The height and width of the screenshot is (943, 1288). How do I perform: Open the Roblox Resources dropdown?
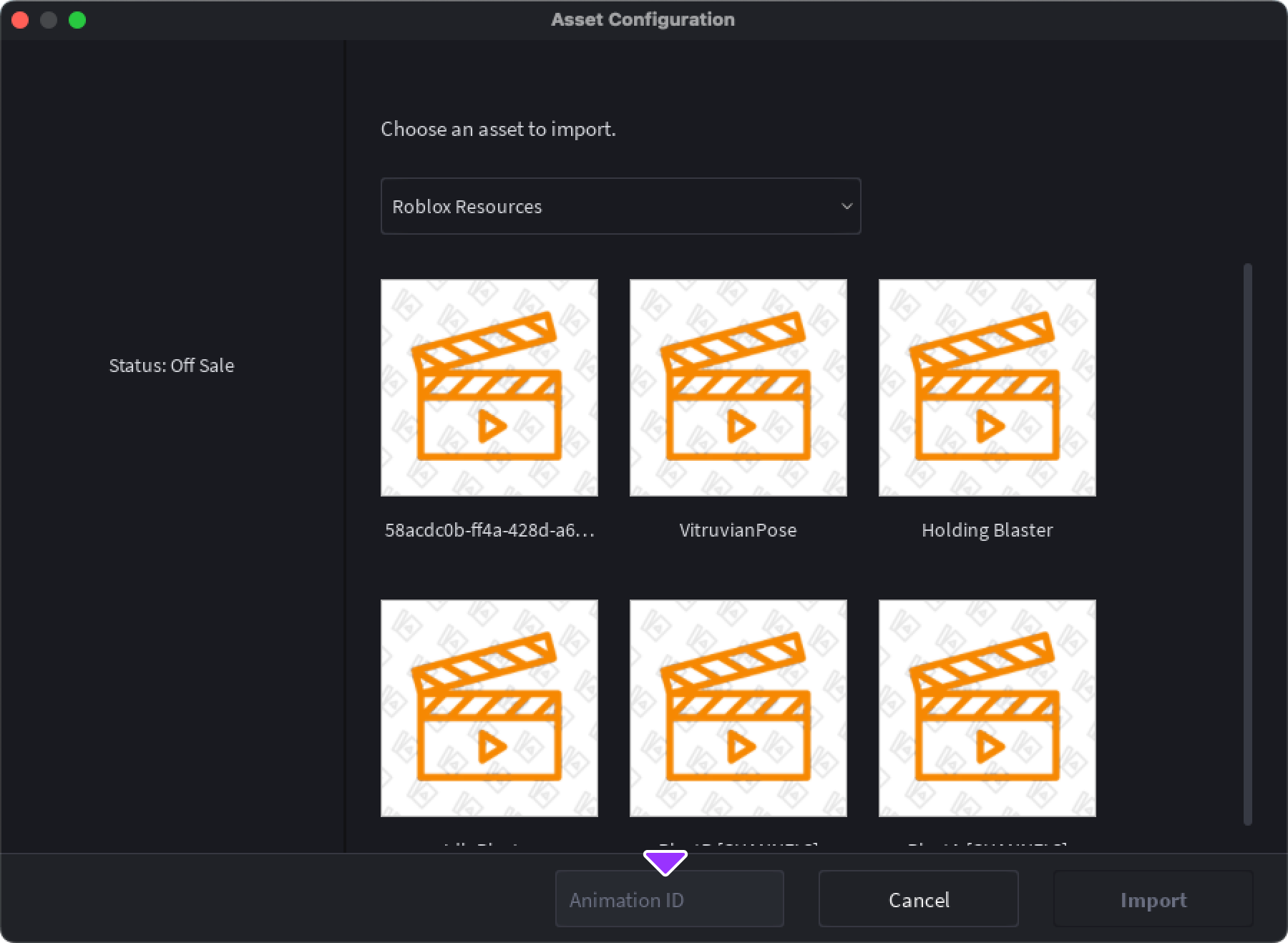[620, 206]
